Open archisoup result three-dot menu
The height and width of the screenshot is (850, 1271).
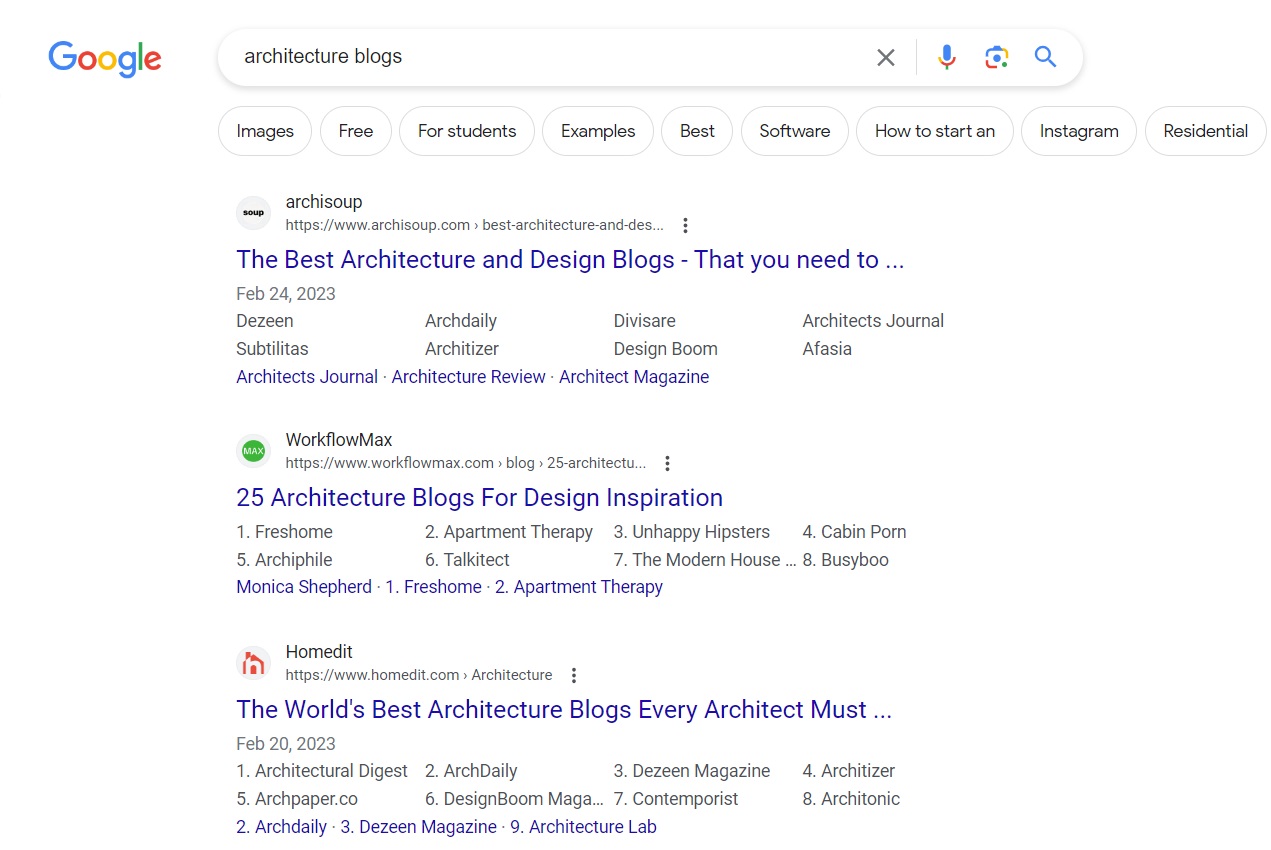click(x=685, y=225)
